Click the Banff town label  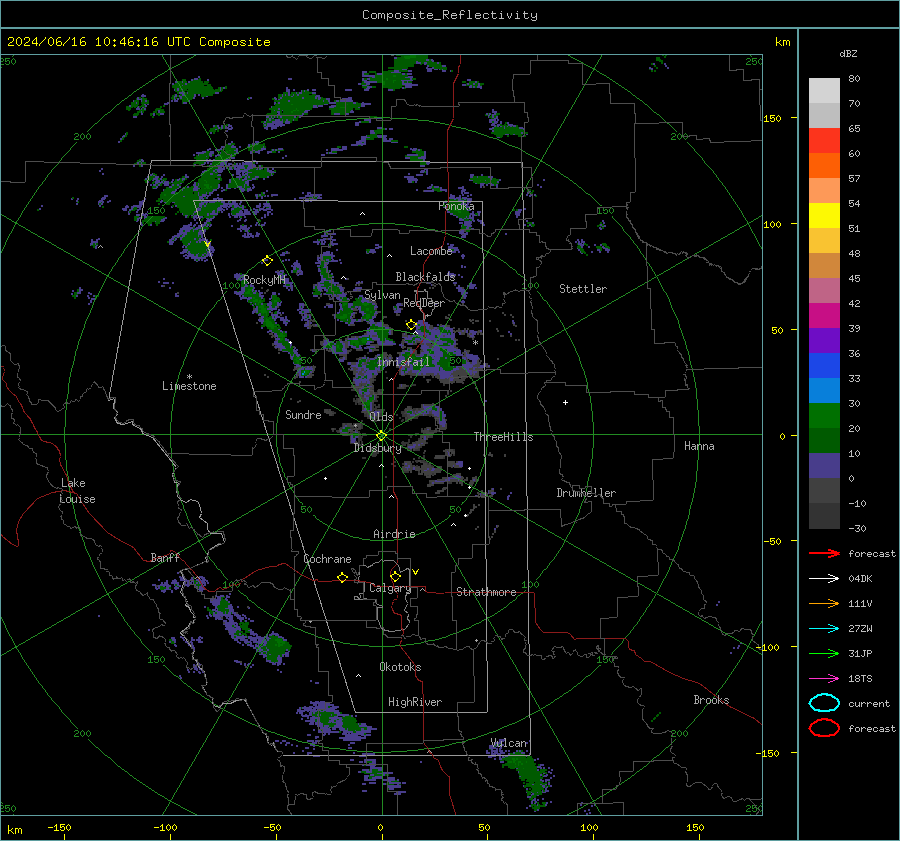pos(165,557)
